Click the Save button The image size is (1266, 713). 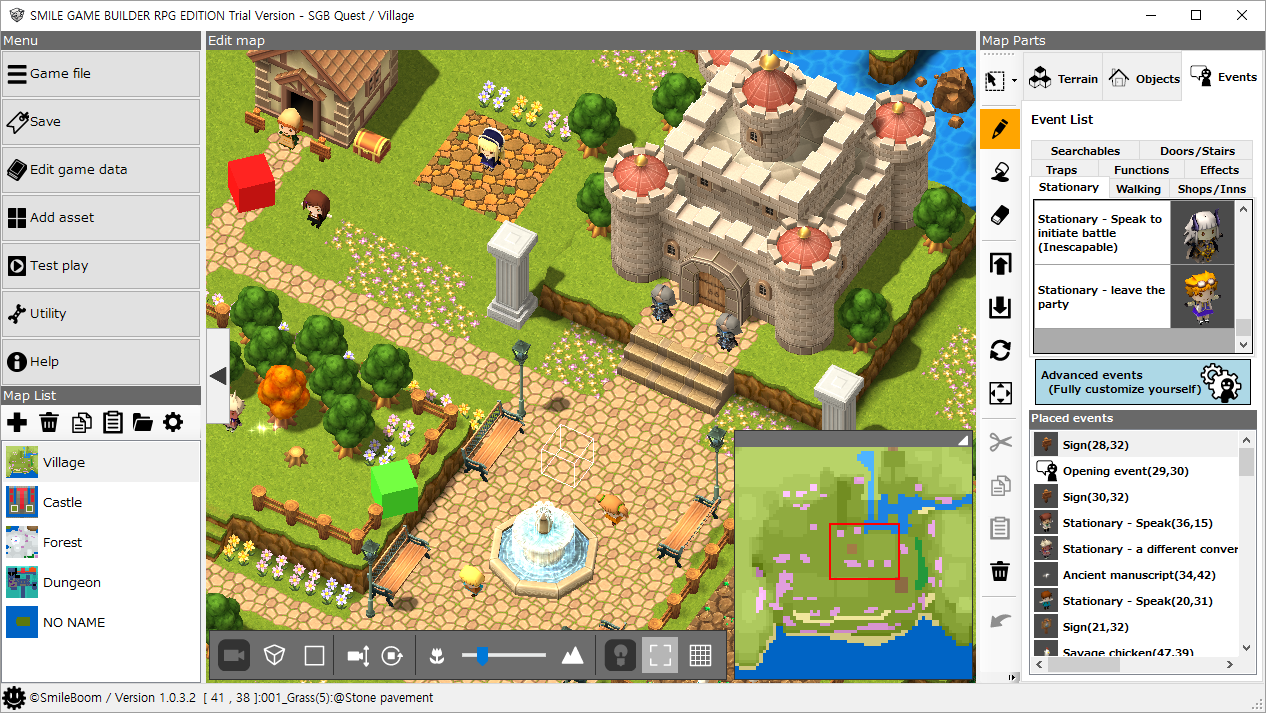(x=101, y=122)
